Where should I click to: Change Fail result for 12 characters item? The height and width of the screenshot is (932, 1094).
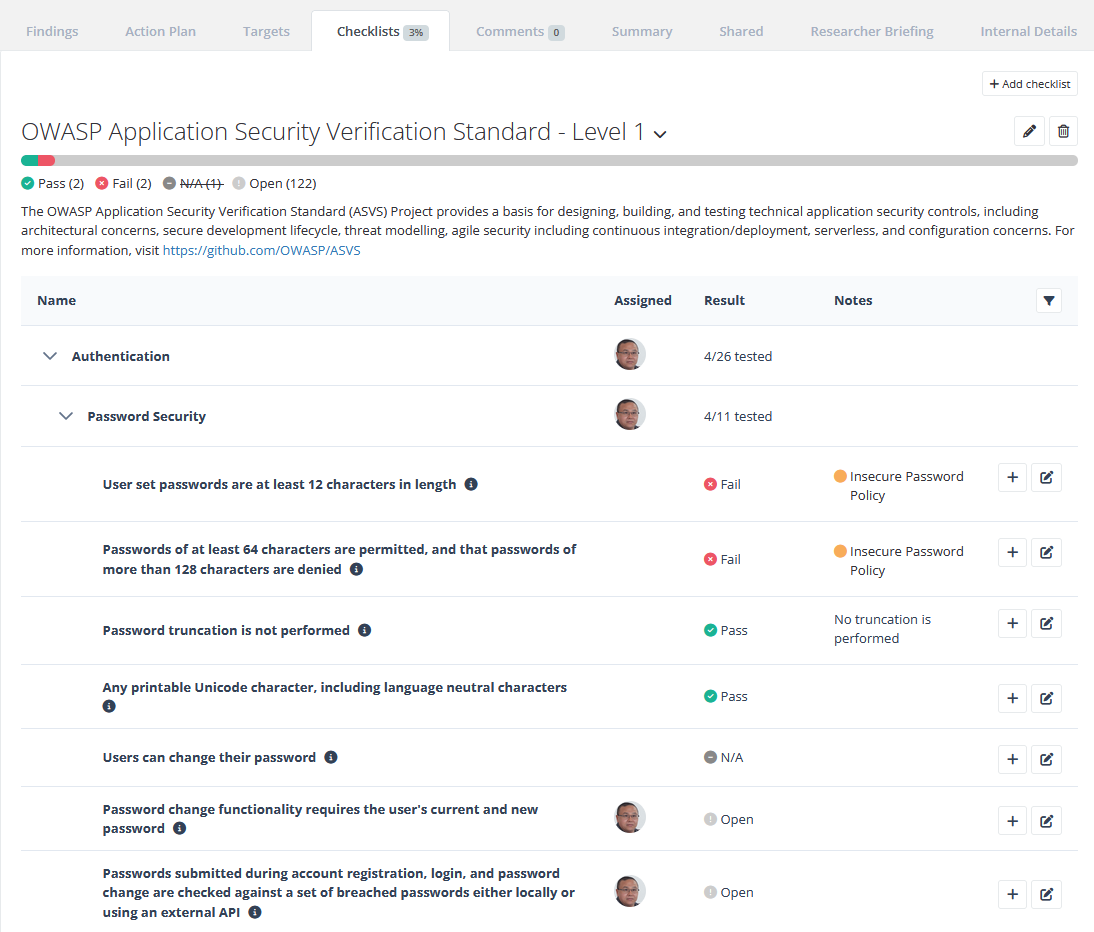[x=722, y=484]
